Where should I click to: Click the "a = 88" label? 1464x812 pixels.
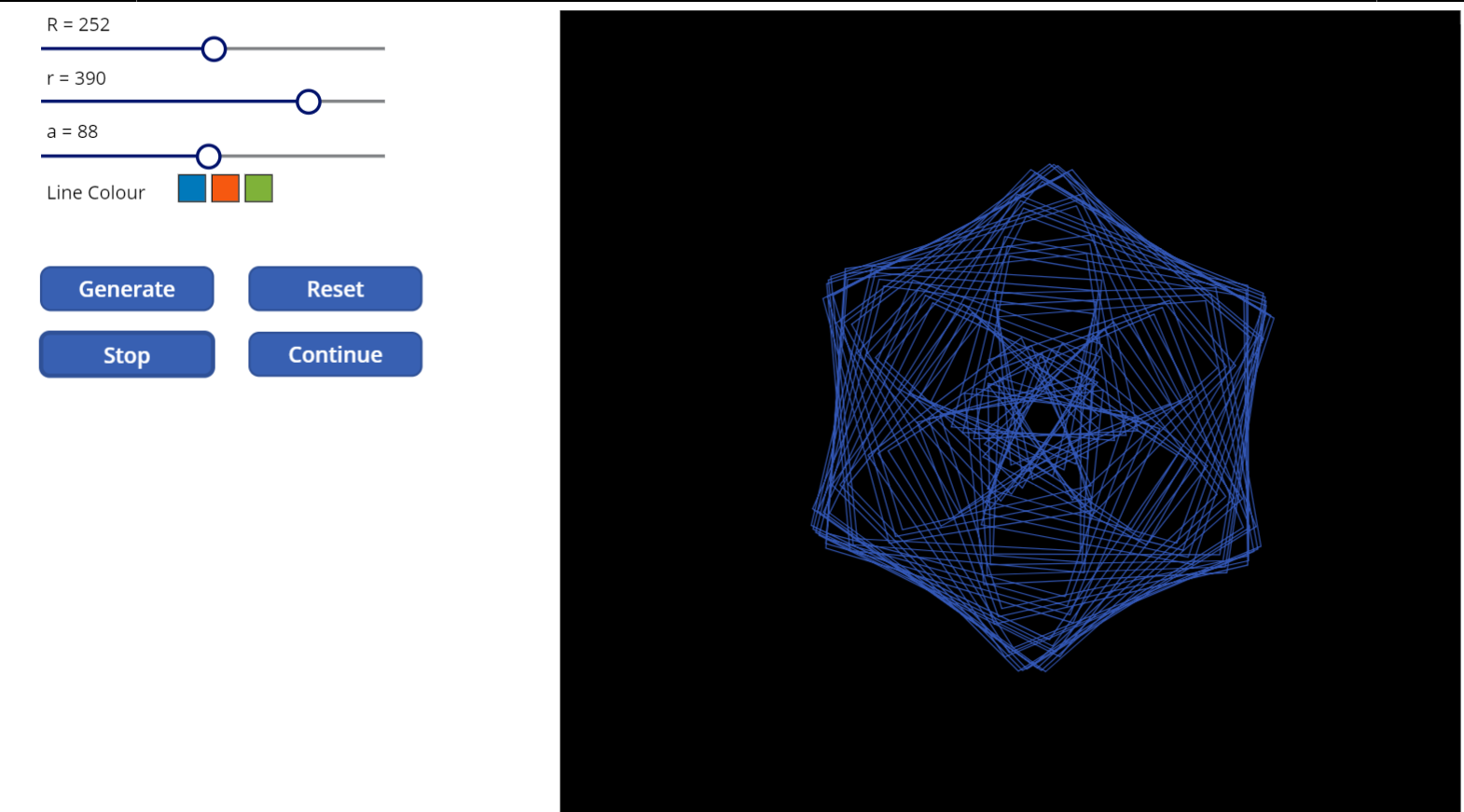(73, 132)
